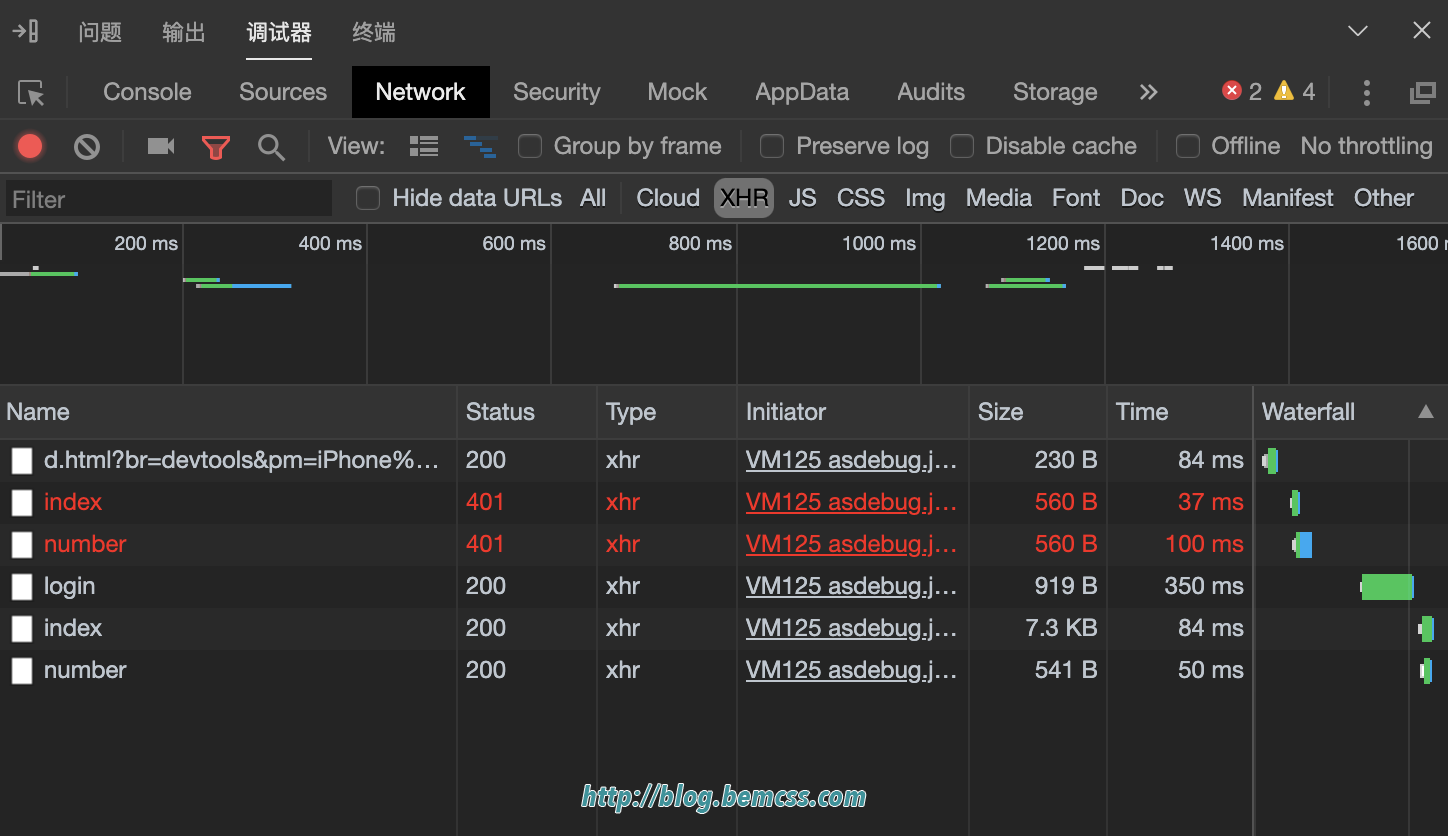Toggle the overview waterfall view icon
The image size is (1448, 836).
coord(480,147)
